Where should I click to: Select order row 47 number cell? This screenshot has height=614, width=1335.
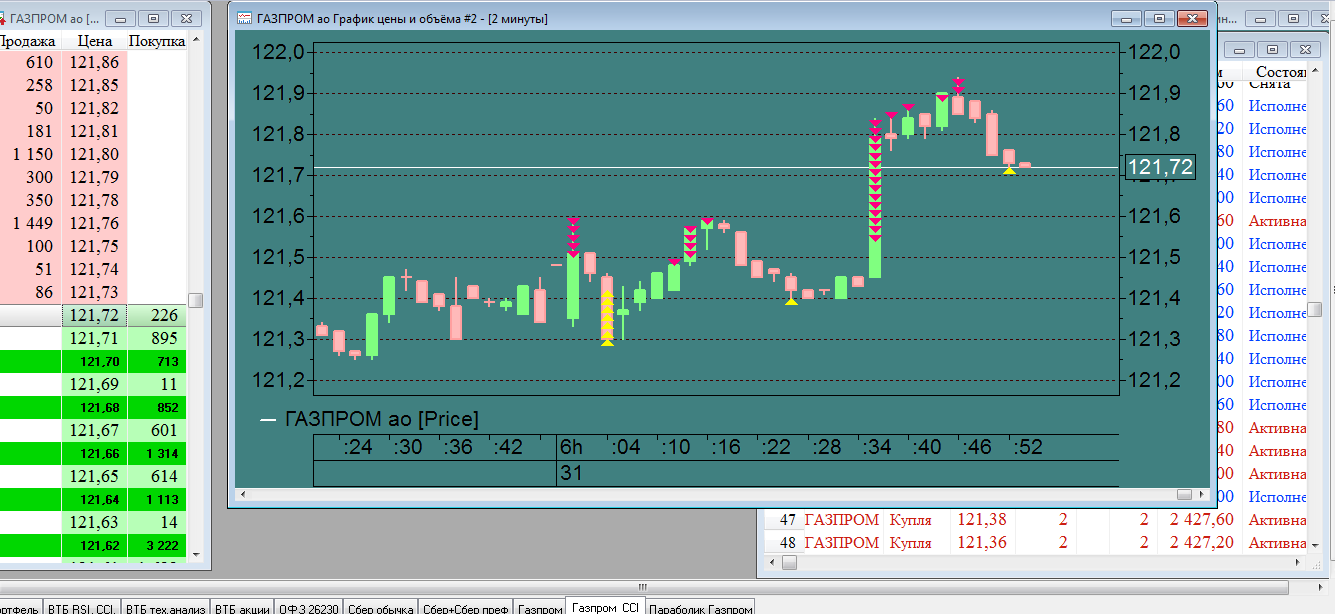[x=783, y=520]
